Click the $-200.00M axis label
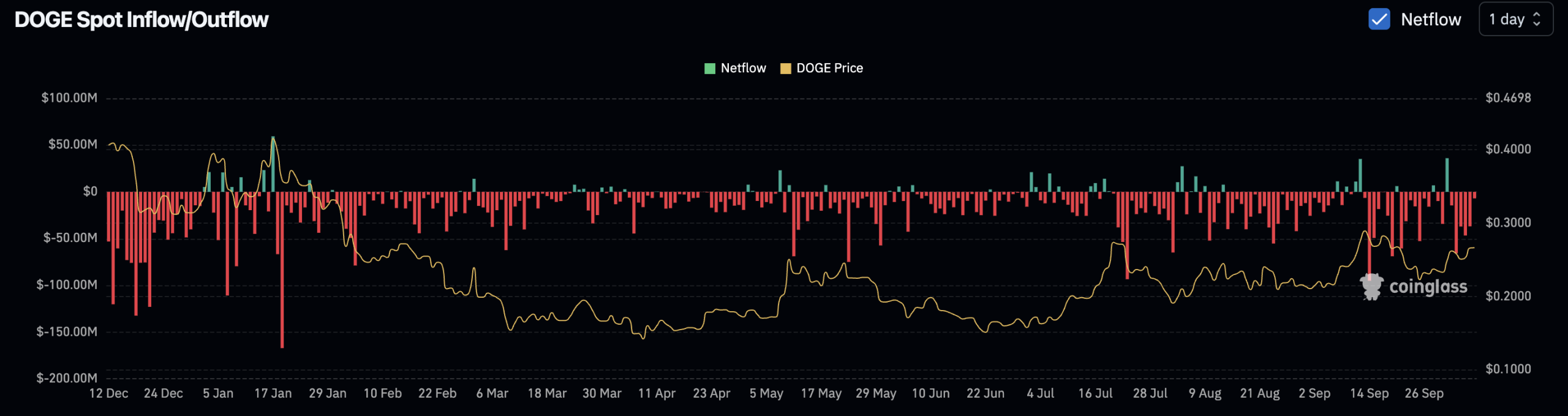The height and width of the screenshot is (416, 1568). 67,378
